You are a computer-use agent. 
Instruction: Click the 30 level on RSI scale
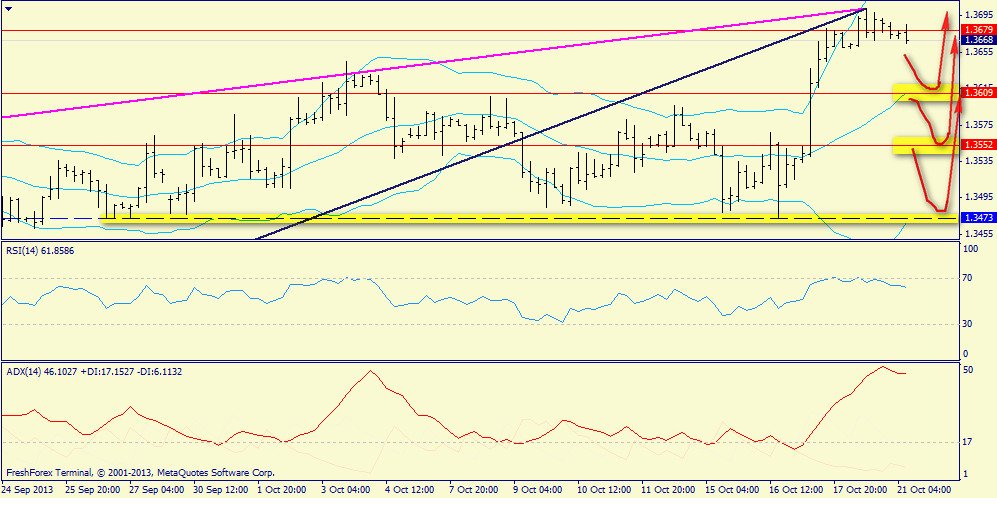tap(968, 324)
